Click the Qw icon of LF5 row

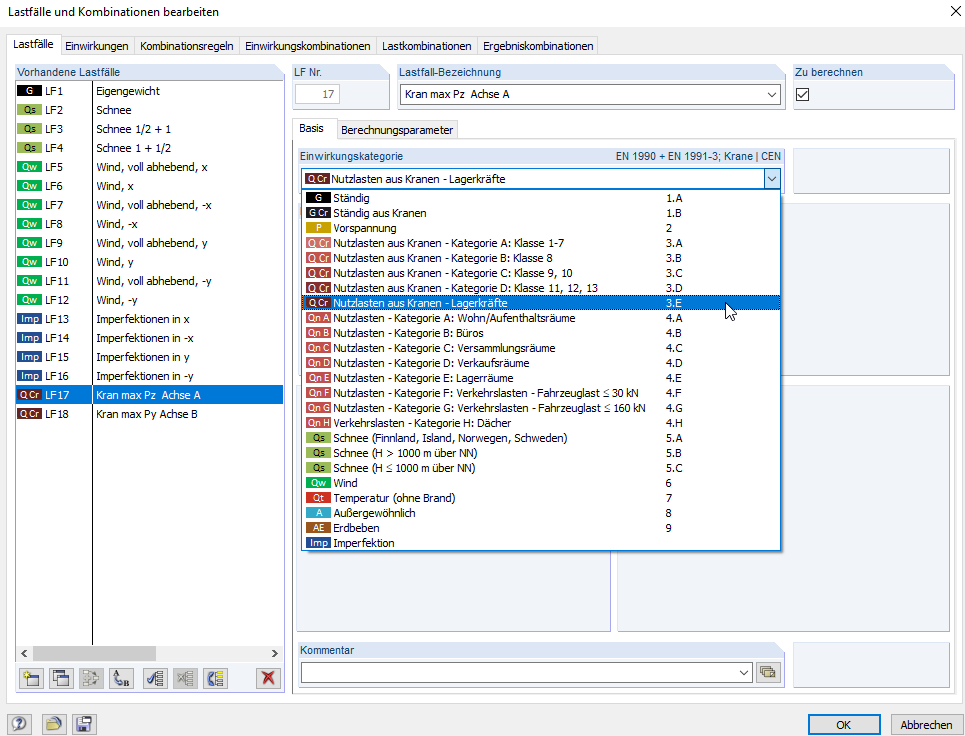tap(29, 167)
